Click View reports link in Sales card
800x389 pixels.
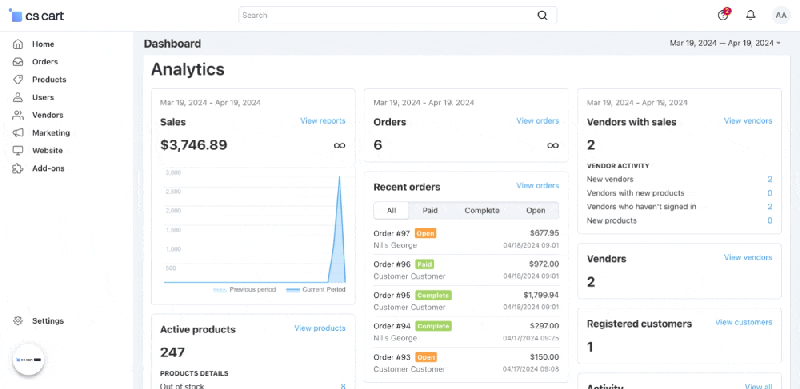click(x=322, y=121)
